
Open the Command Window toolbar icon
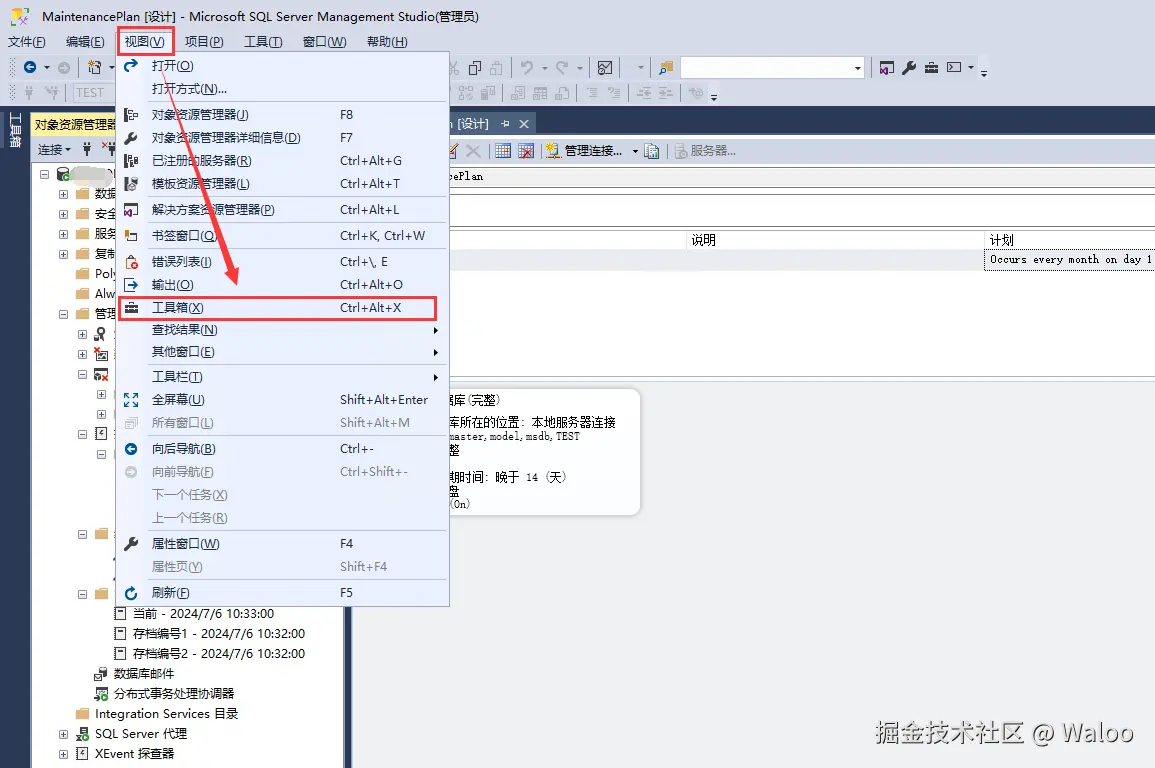point(954,68)
